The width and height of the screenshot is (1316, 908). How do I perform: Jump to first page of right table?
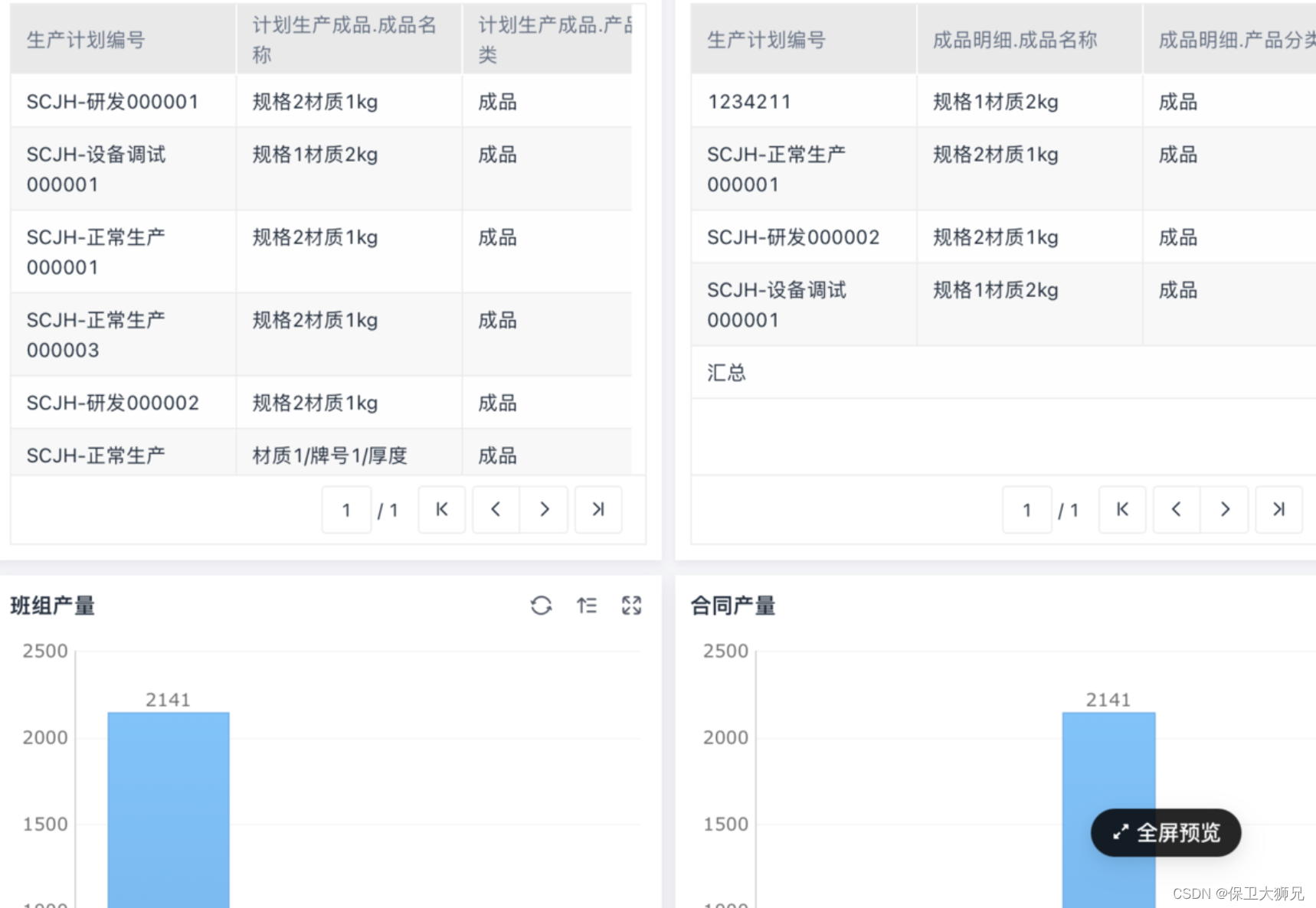tap(1122, 509)
